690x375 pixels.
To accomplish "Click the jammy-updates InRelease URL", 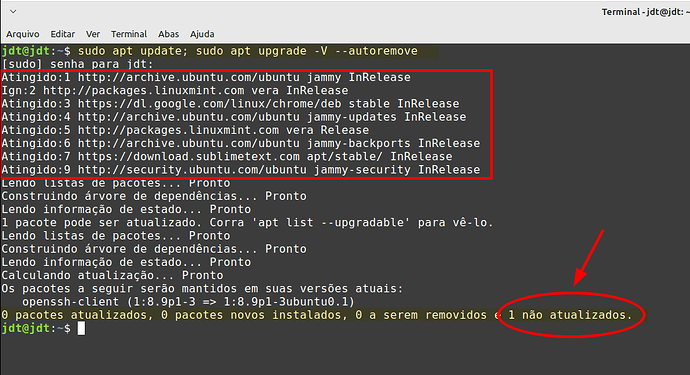I will (189, 117).
